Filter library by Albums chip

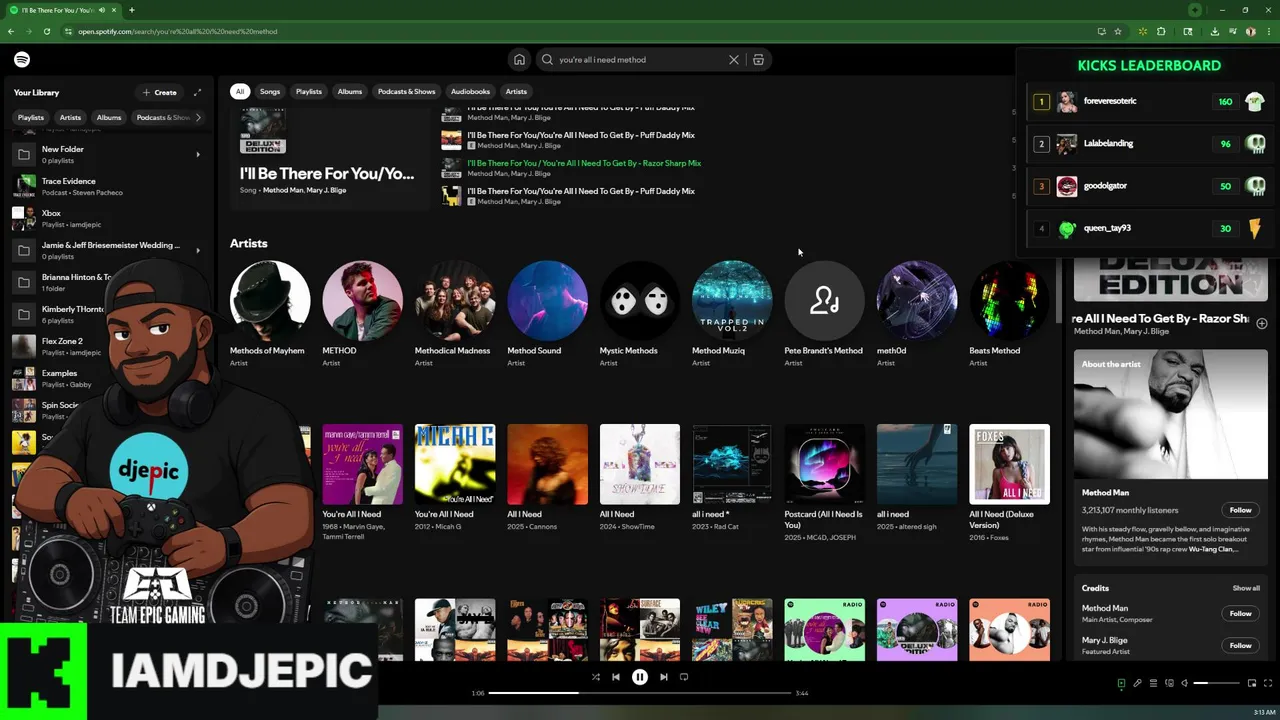tap(109, 117)
